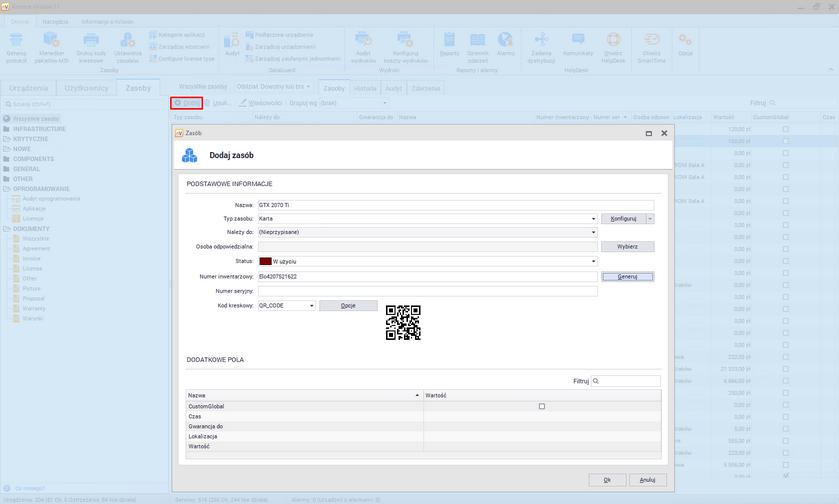The image size is (839, 504).
Task: Switch to the Użytkownicy tab
Action: pos(86,88)
